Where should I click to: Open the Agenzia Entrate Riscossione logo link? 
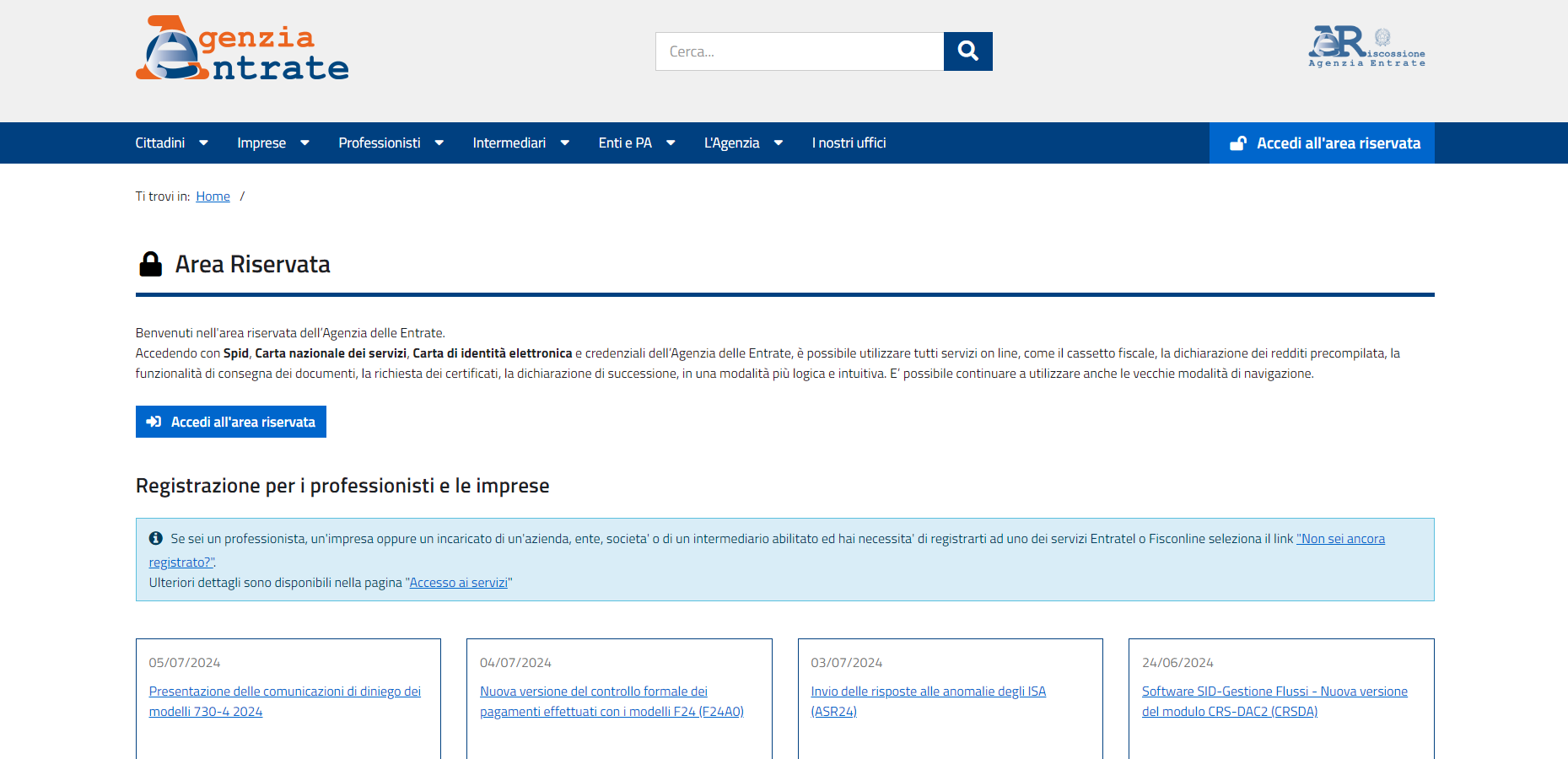[1366, 46]
